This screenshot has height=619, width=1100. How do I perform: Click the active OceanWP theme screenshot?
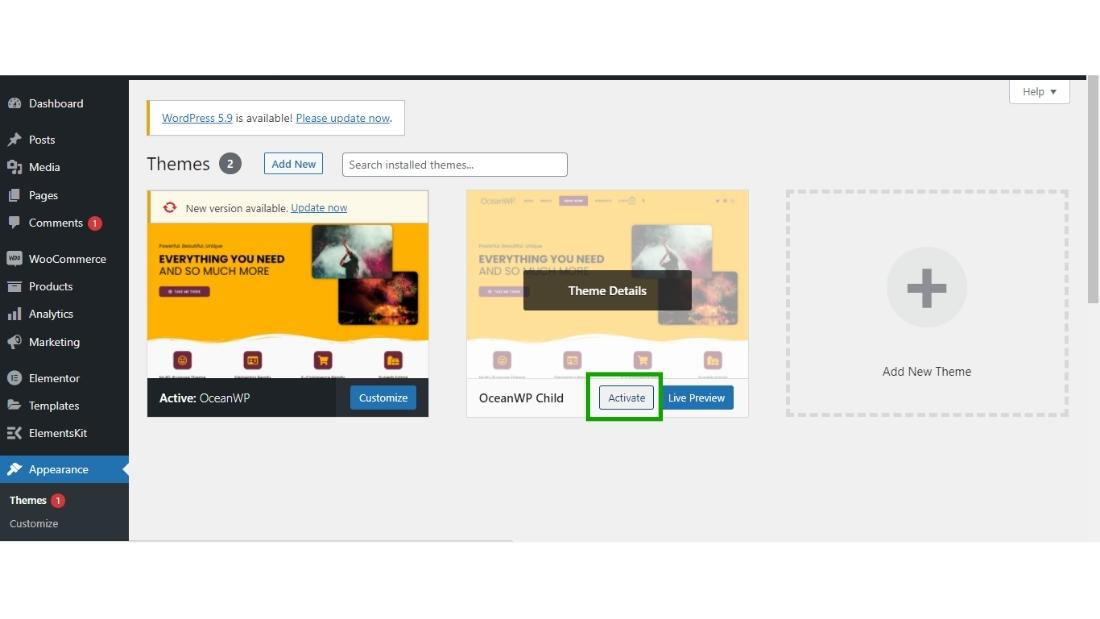tap(288, 300)
